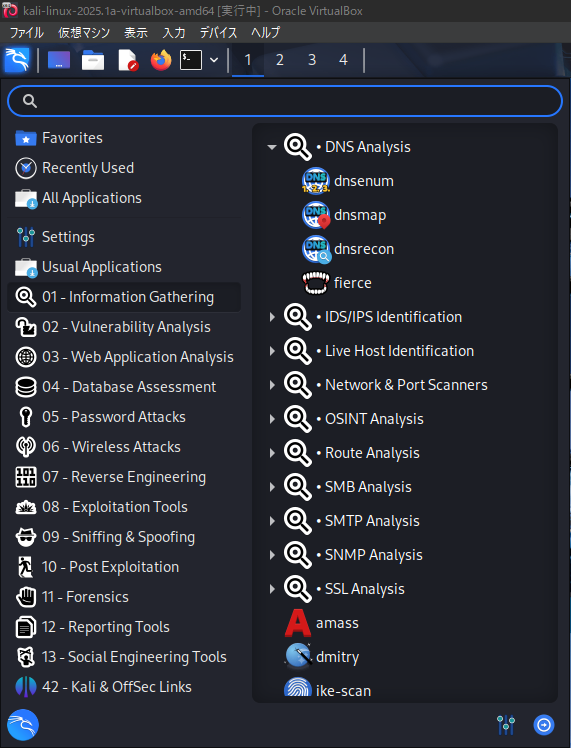Screen dimensions: 571x748
Task: Select 10 - Post Exploitation category
Action: pyautogui.click(x=124, y=567)
